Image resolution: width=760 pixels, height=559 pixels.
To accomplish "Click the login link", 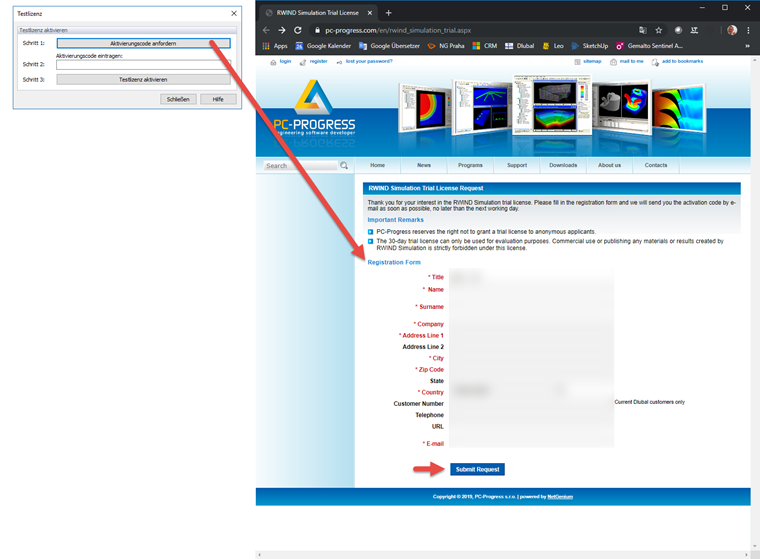I will [x=285, y=62].
